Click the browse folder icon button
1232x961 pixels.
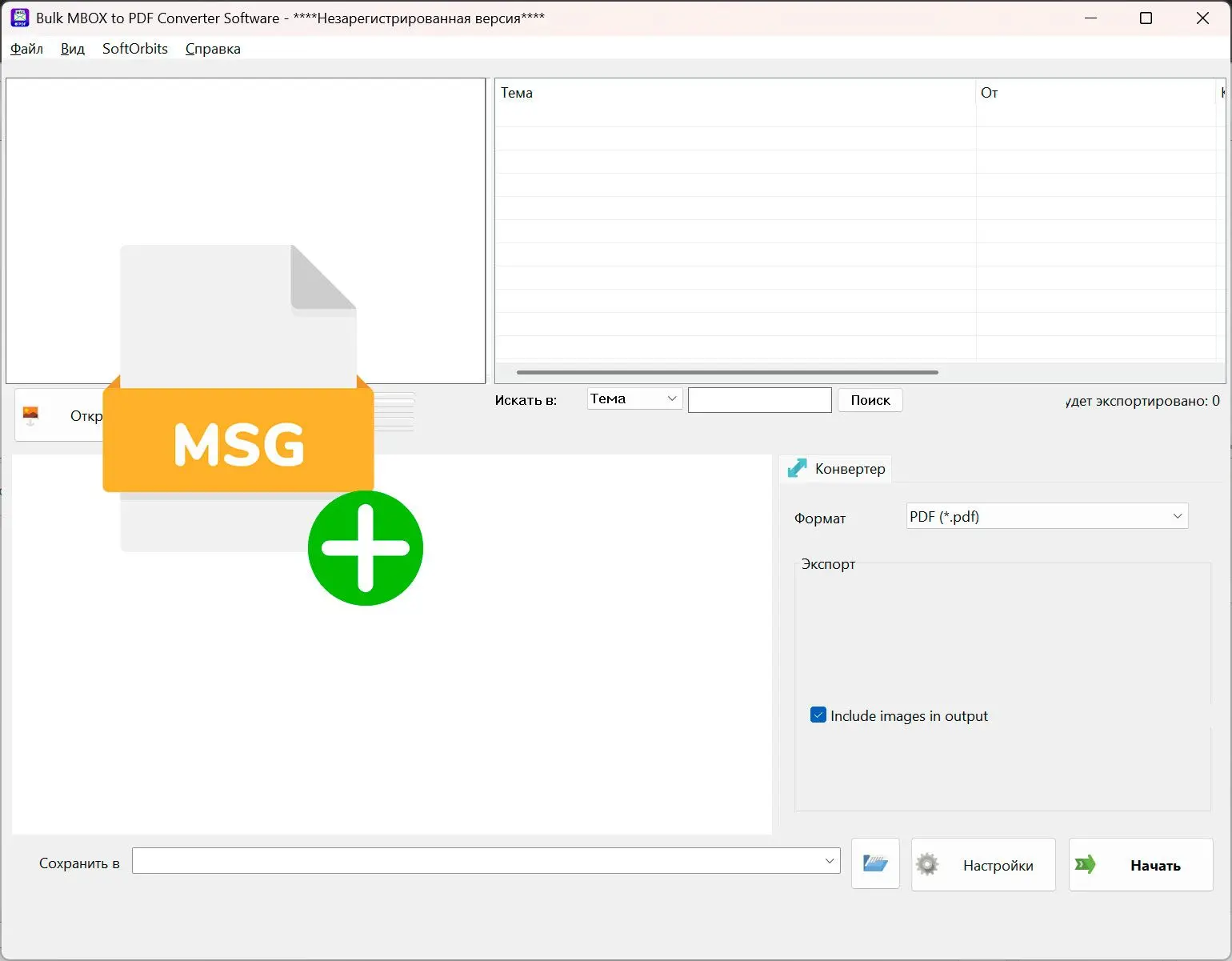coord(875,863)
